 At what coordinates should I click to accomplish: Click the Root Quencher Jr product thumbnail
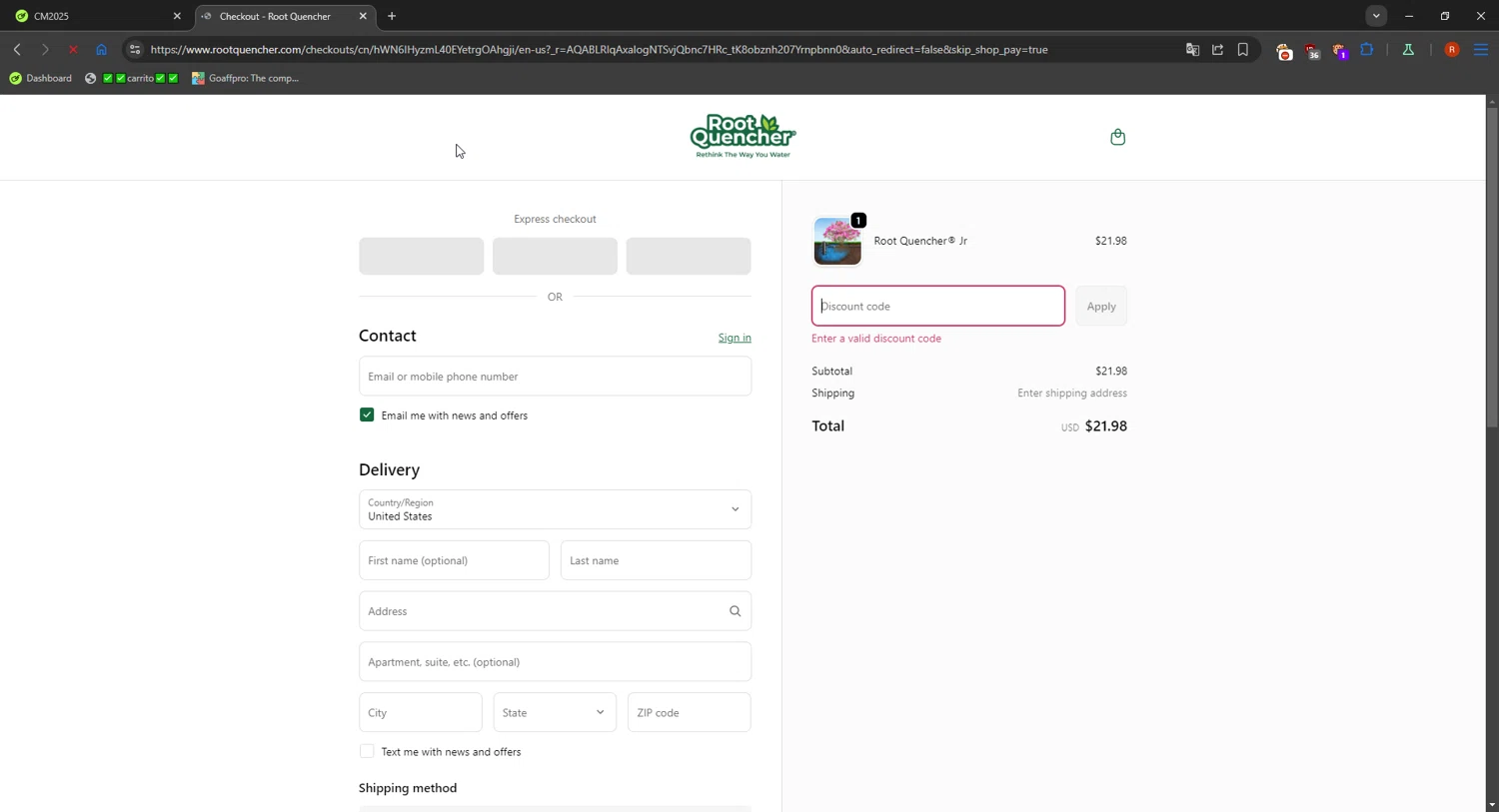837,242
